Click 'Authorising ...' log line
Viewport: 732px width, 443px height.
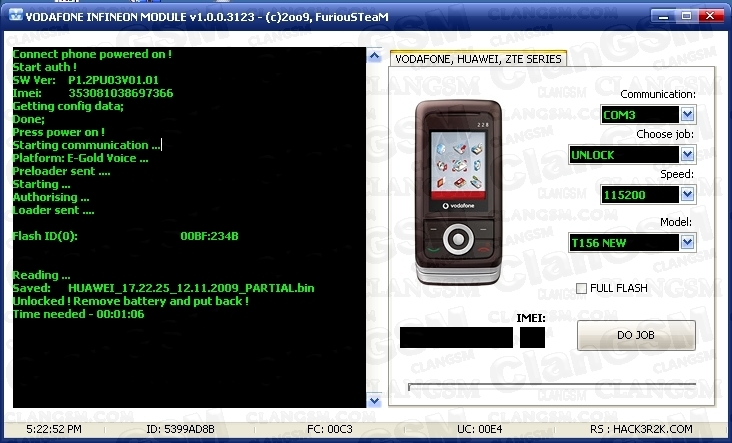pyautogui.click(x=51, y=197)
